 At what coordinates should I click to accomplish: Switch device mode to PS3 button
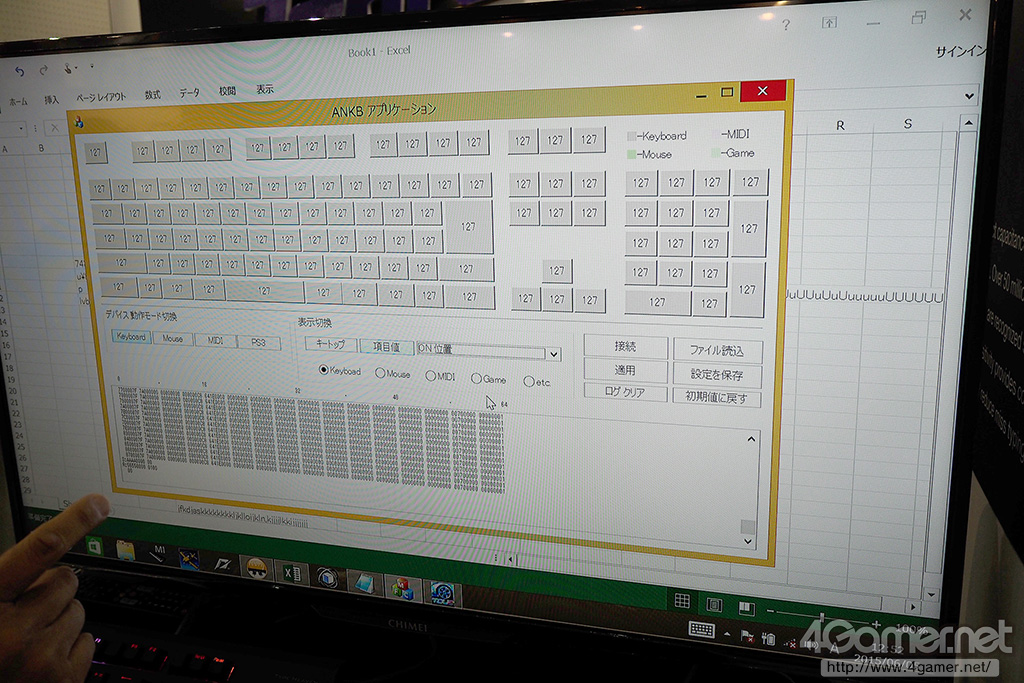pos(259,342)
